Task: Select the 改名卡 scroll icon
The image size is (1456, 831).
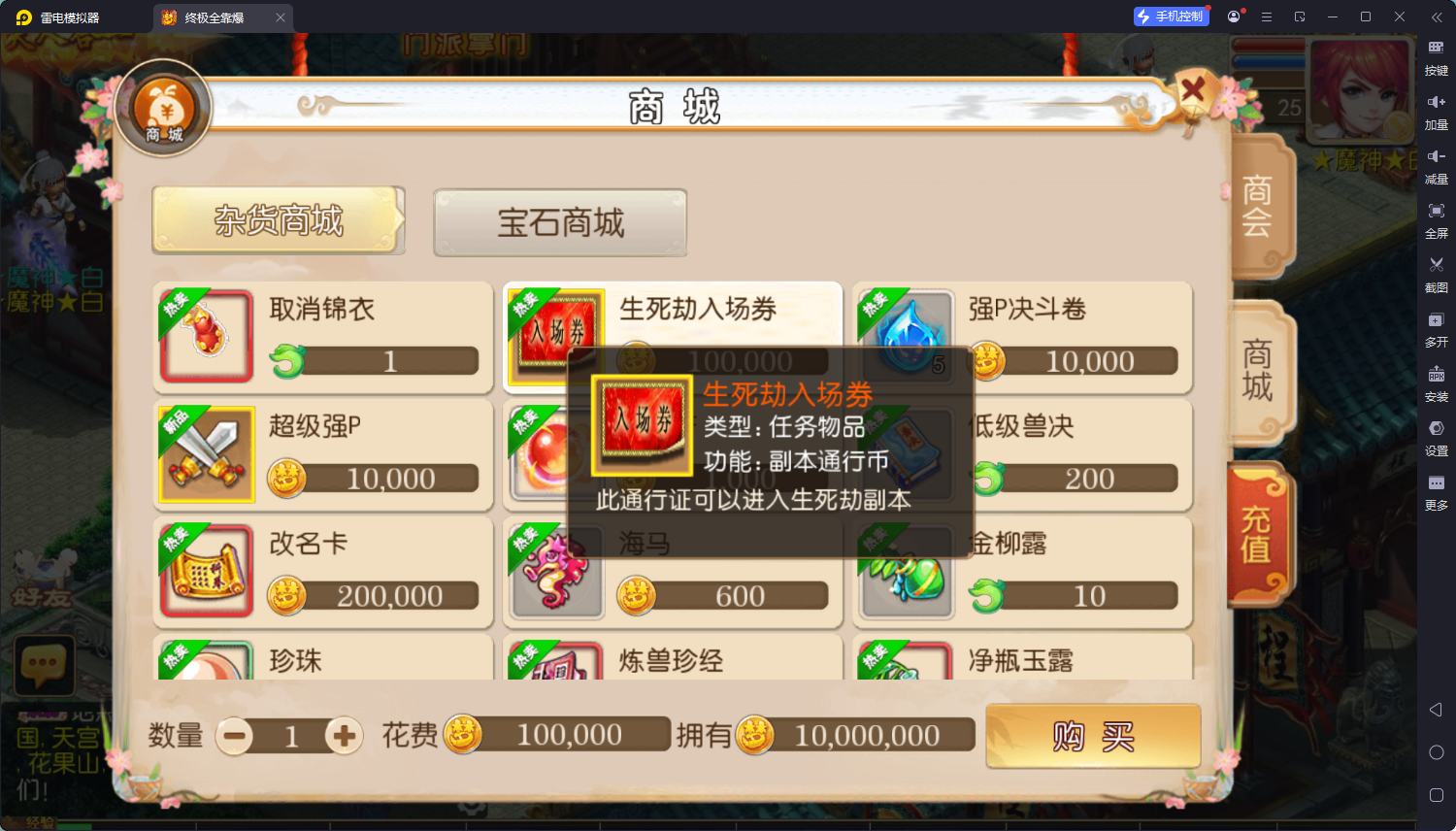Action: coord(207,572)
